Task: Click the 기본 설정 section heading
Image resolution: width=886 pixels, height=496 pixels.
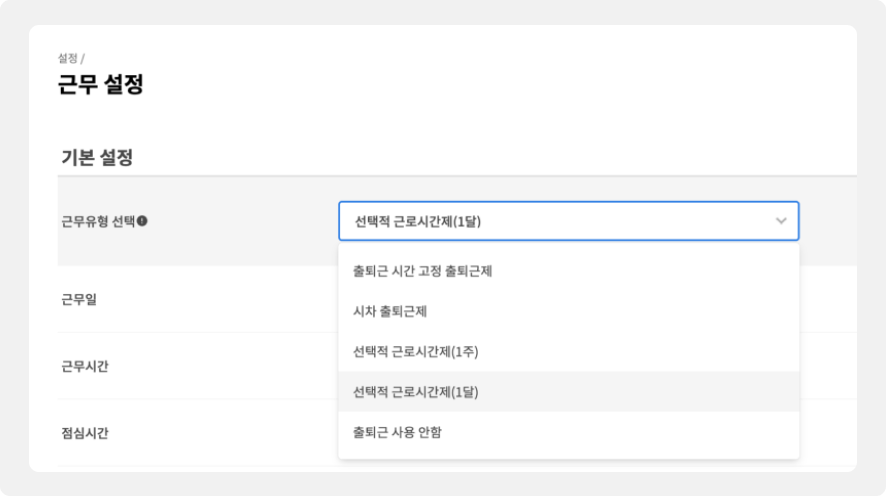Action: click(97, 157)
